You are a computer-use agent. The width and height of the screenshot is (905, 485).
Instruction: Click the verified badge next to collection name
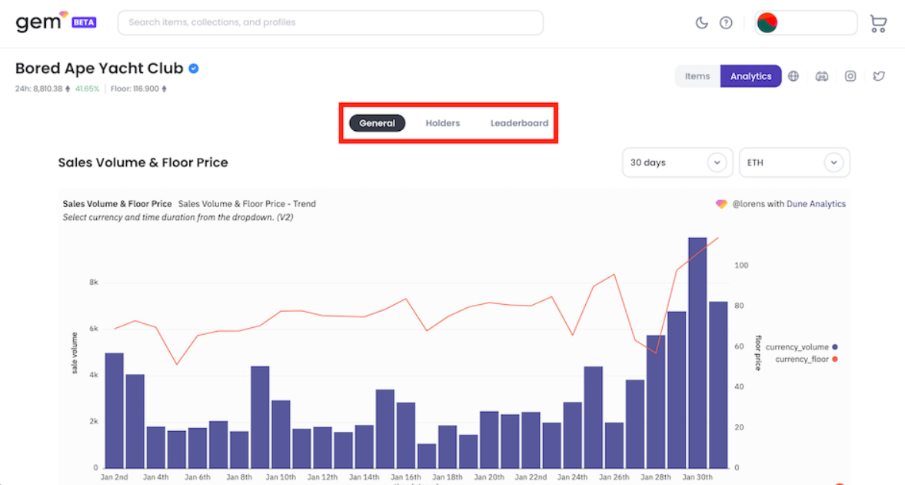(x=194, y=69)
